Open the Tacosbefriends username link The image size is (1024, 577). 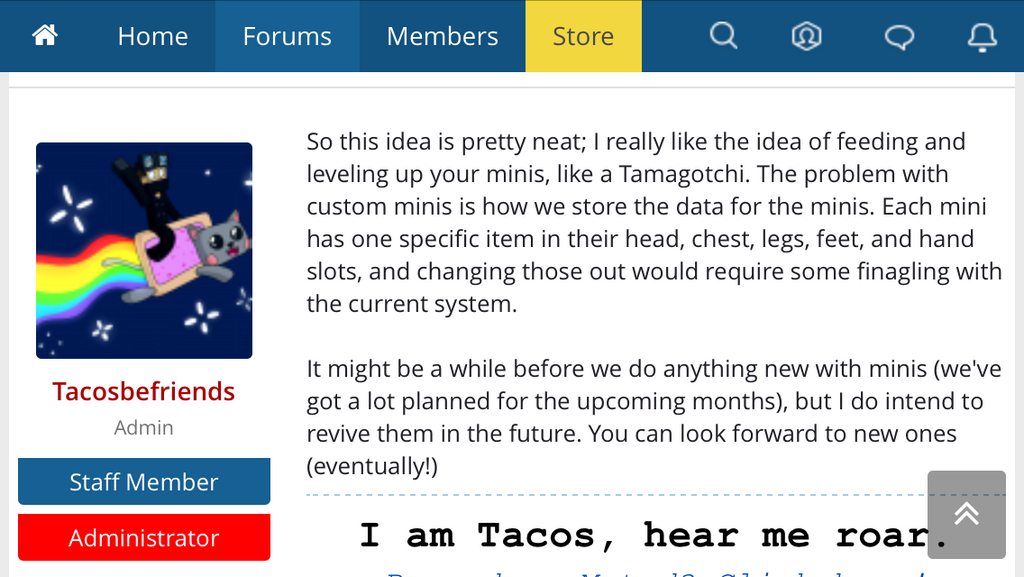coord(144,391)
